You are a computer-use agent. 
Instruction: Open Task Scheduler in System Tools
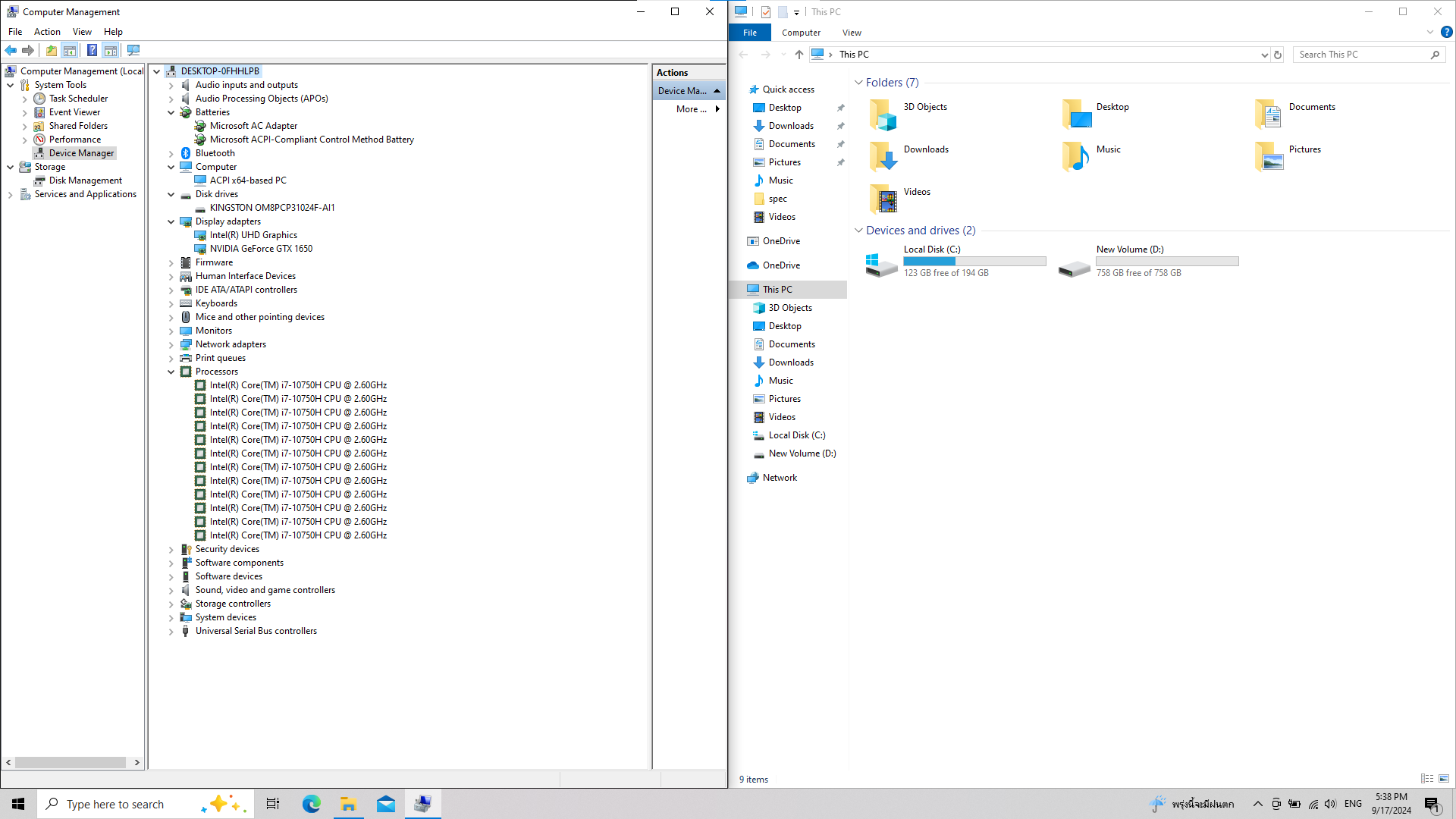pyautogui.click(x=78, y=99)
